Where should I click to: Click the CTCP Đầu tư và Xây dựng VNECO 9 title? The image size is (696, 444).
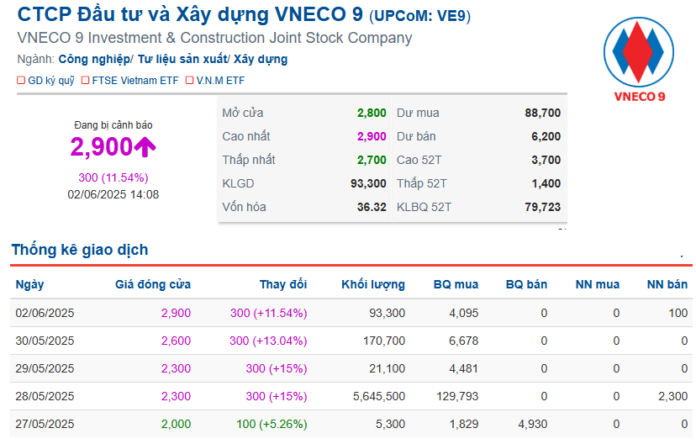click(190, 15)
